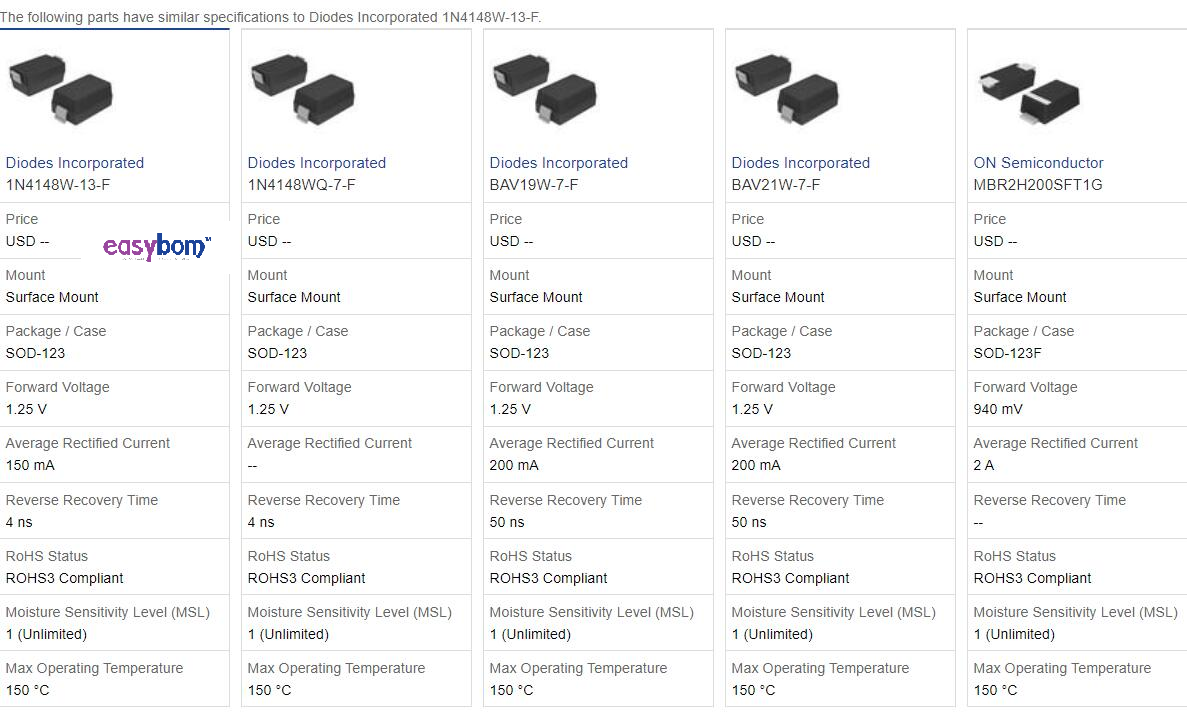Viewport: 1187px width, 714px height.
Task: Click the MBR2H200SFT1G product image
Action: 1029,90
